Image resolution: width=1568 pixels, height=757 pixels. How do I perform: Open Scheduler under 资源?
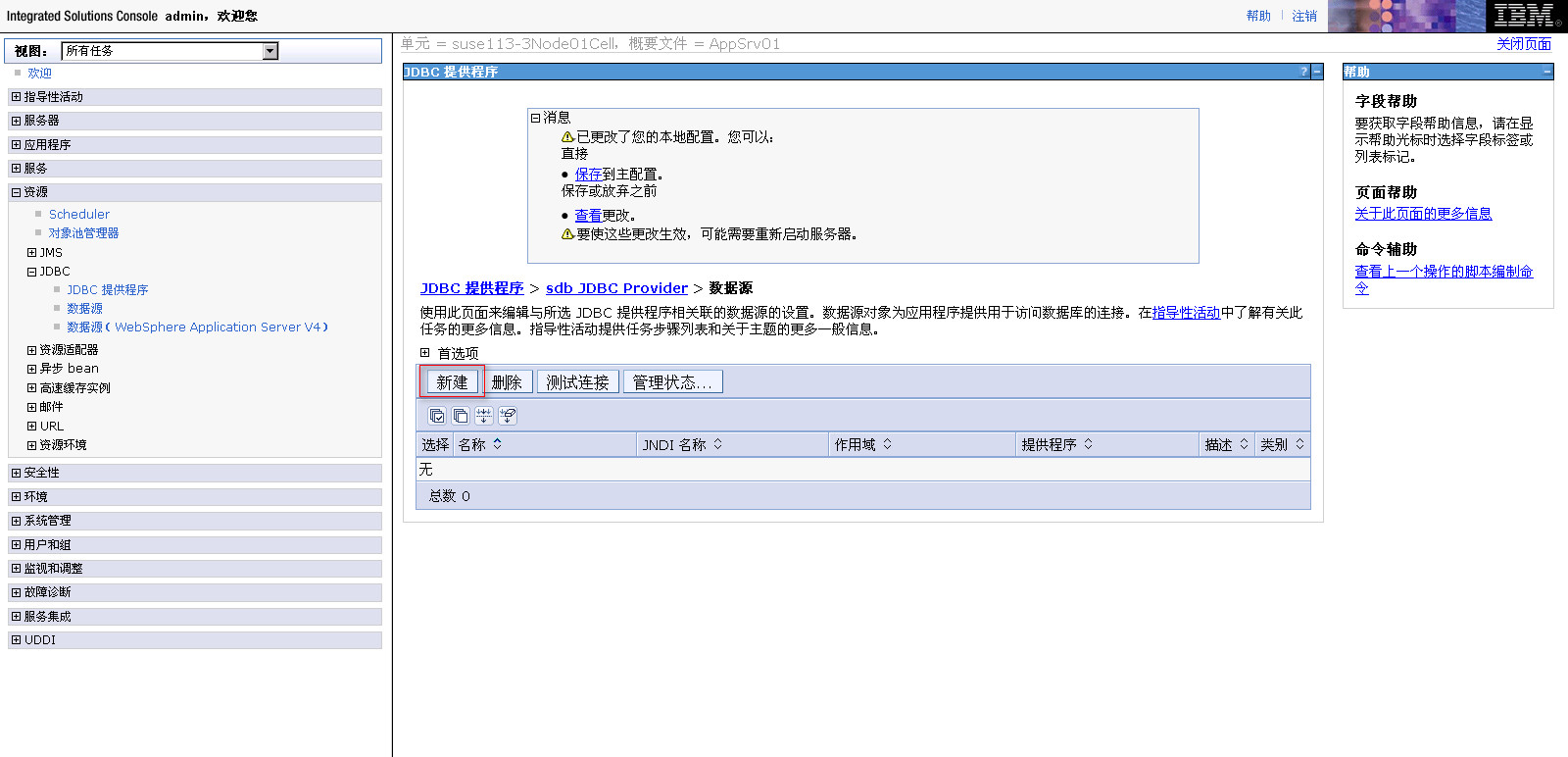(x=79, y=215)
